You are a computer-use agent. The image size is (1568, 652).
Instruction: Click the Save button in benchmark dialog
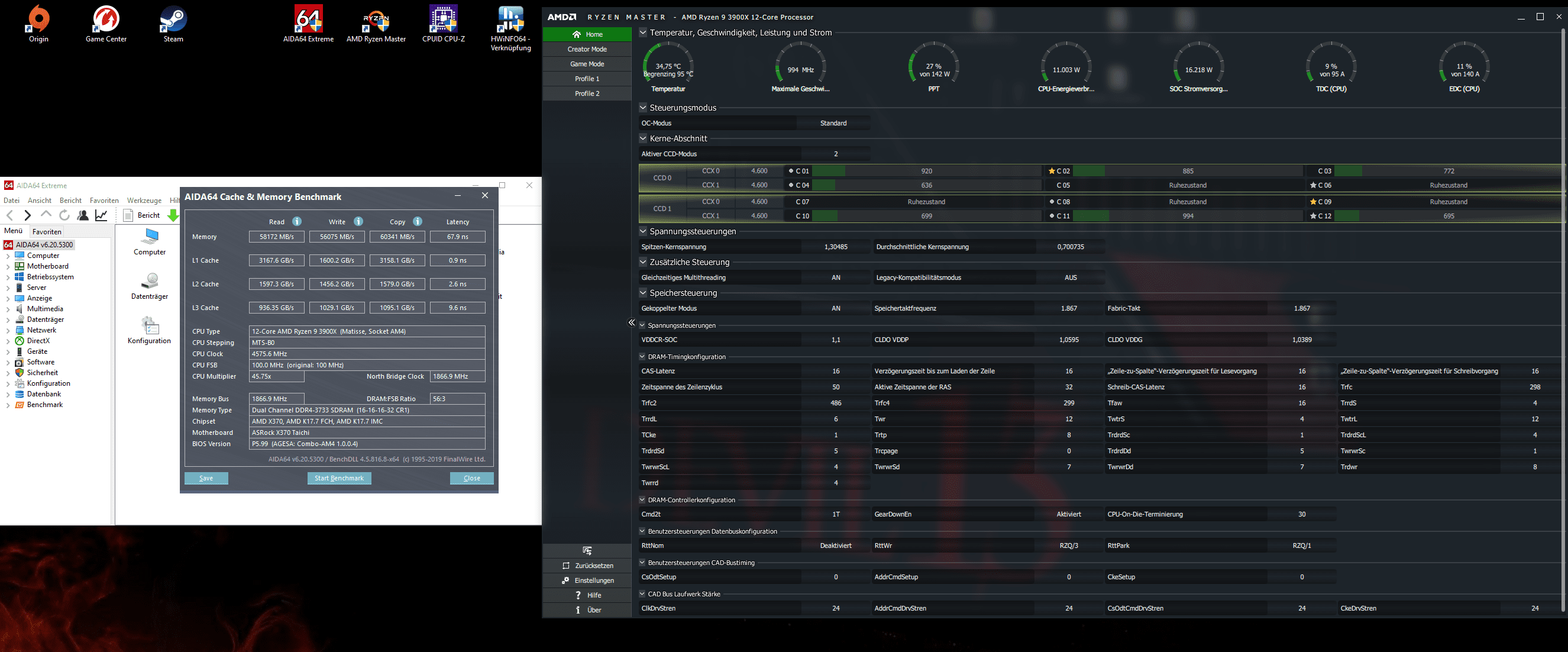click(x=206, y=479)
